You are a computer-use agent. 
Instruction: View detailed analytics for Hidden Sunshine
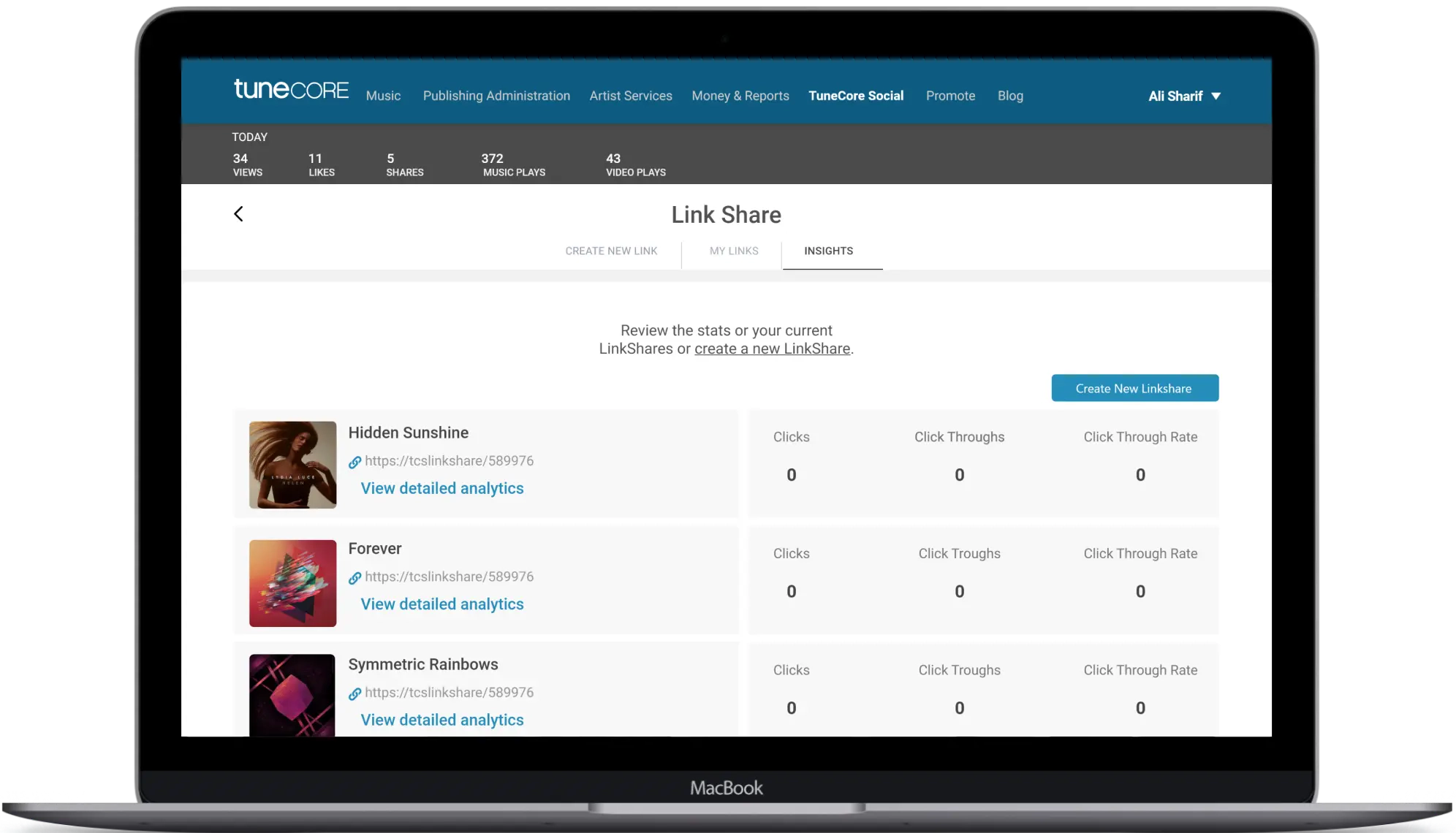(442, 488)
